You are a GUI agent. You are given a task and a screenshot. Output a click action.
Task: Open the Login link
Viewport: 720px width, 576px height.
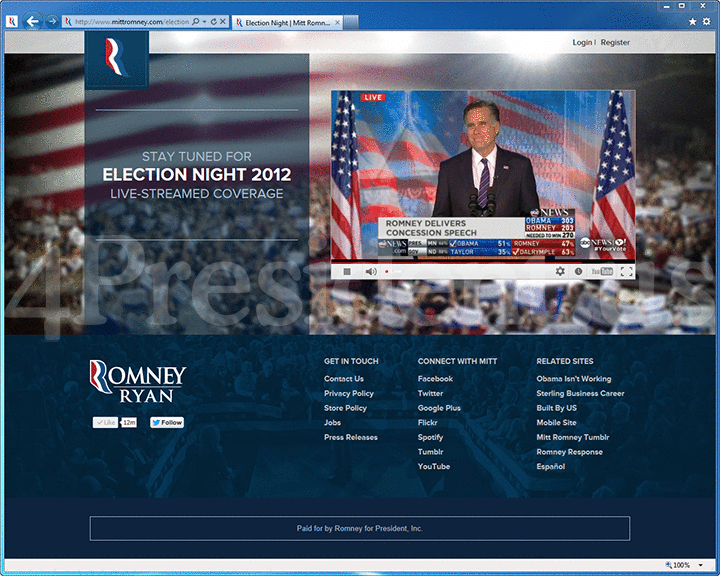[582, 42]
